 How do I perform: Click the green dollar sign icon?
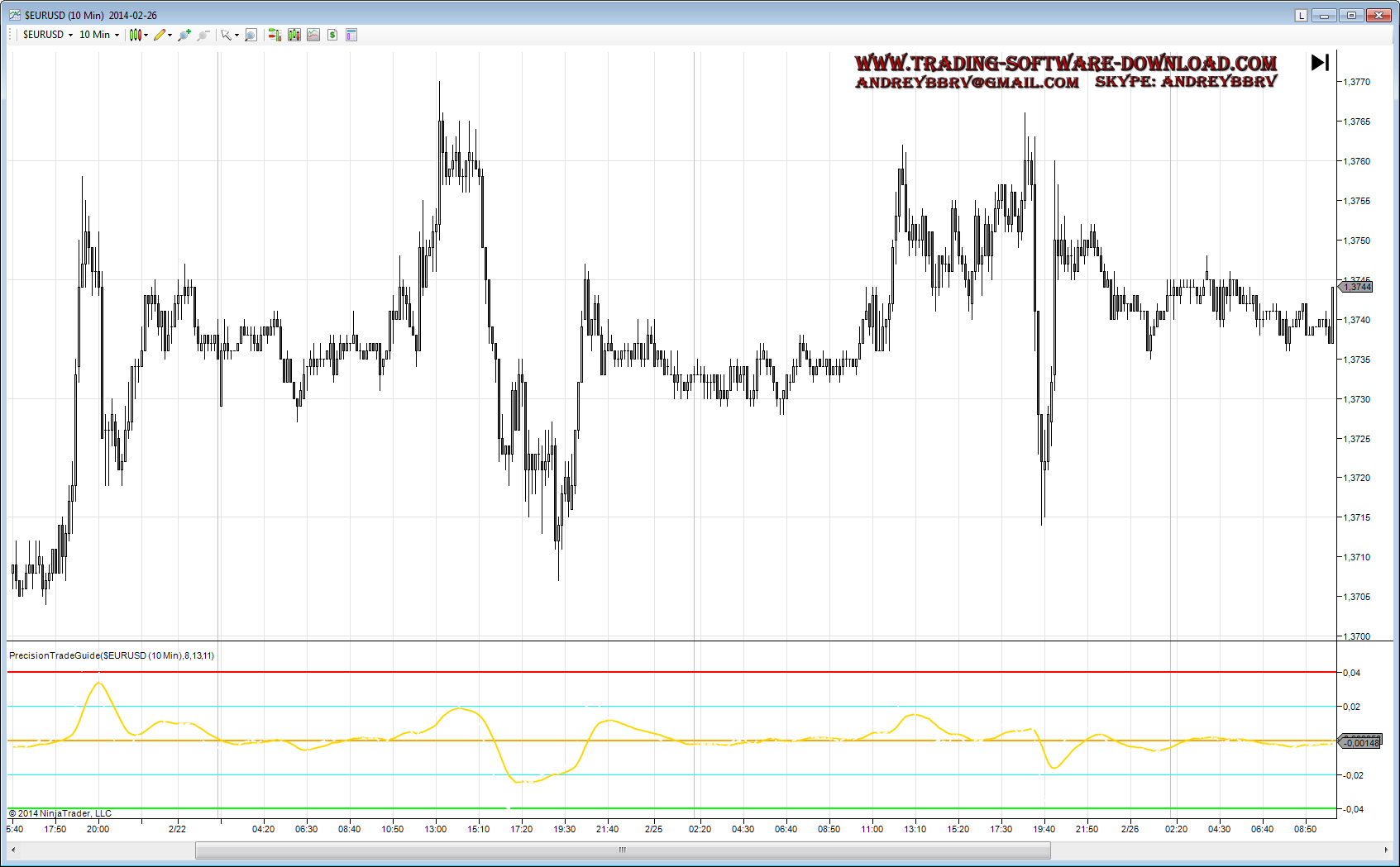pyautogui.click(x=332, y=35)
